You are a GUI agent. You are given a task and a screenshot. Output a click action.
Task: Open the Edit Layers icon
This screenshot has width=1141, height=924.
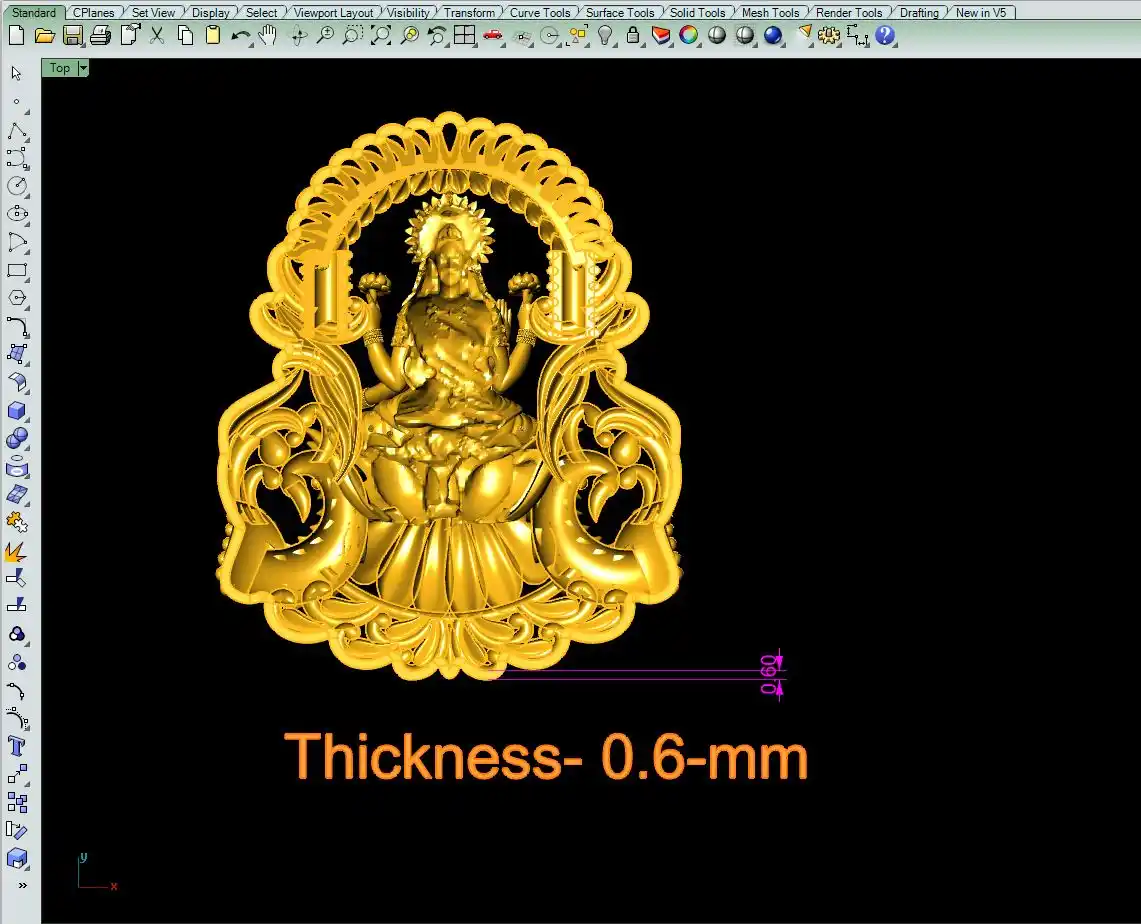coord(661,36)
